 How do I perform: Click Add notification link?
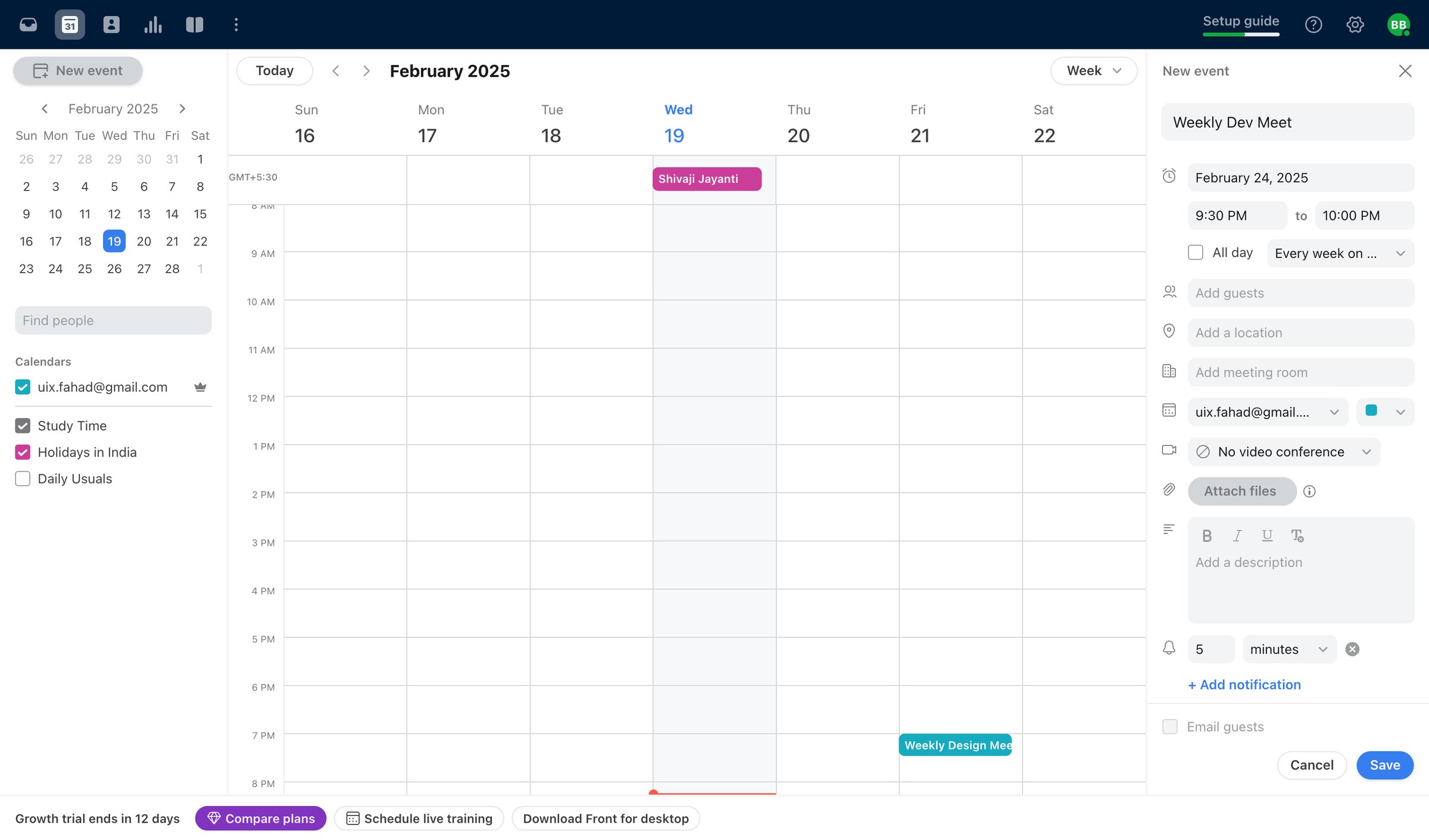(x=1244, y=685)
